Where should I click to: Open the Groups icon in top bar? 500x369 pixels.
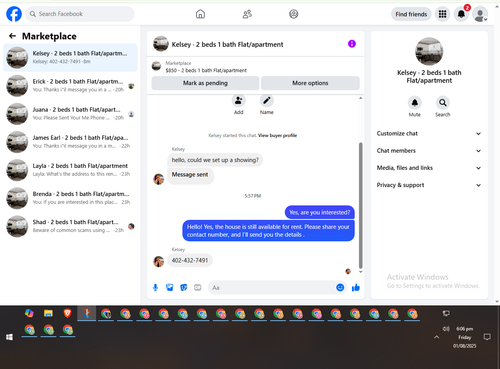pos(294,14)
